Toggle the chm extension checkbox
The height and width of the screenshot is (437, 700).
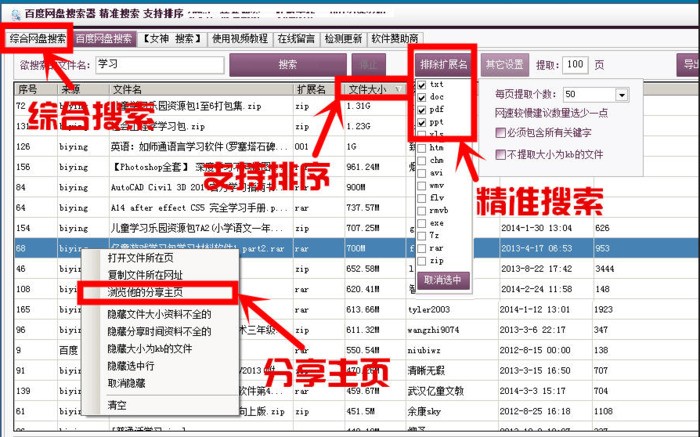pyautogui.click(x=421, y=160)
